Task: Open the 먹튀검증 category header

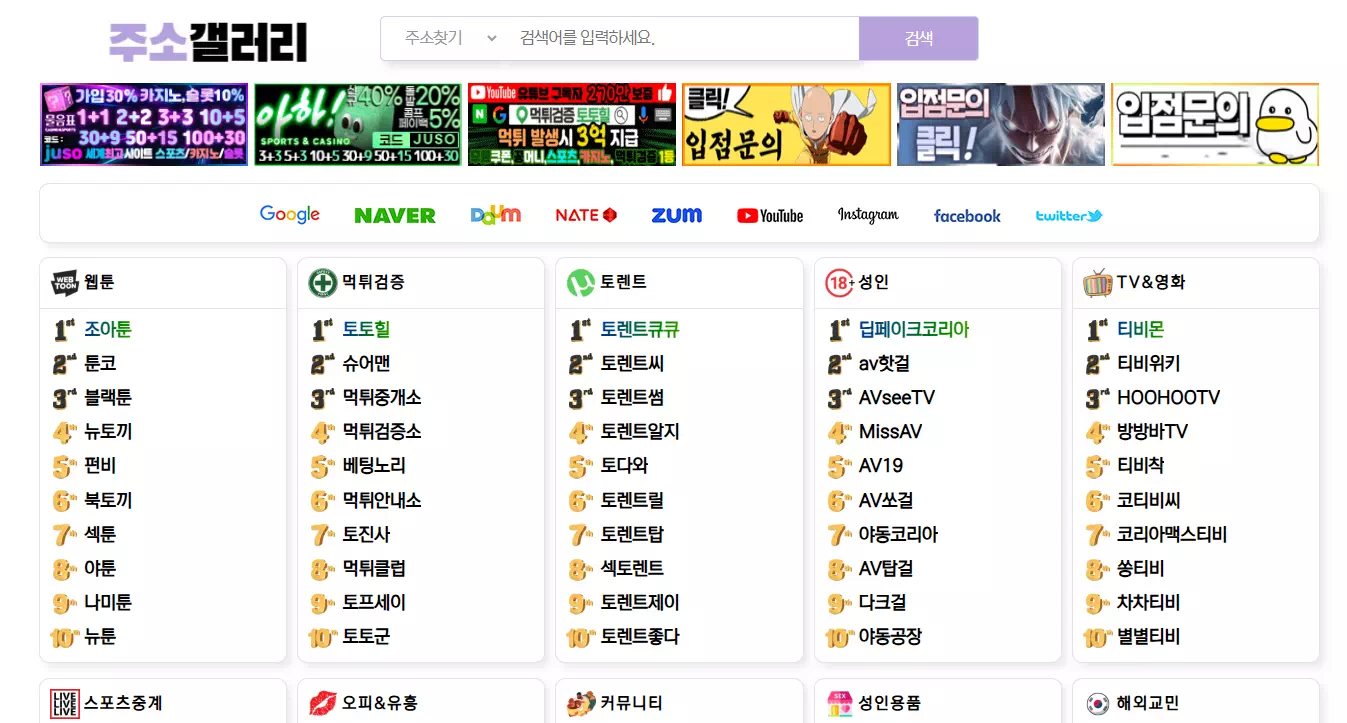Action: point(373,282)
